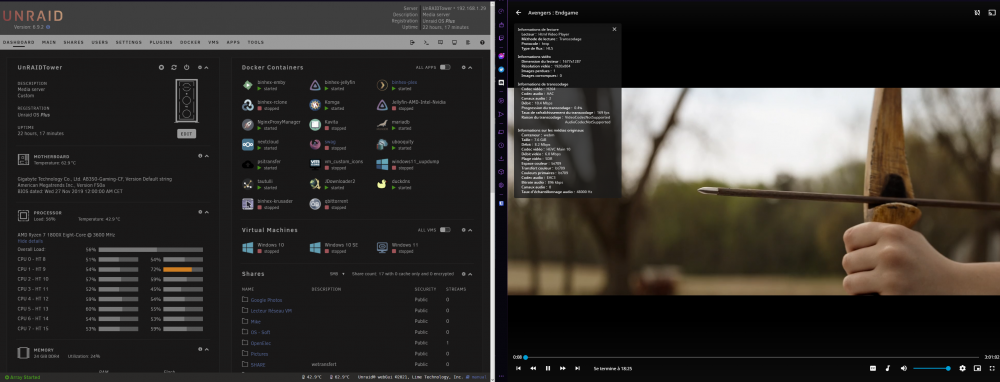The width and height of the screenshot is (1000, 382).
Task: Click the duckdns container icon
Action: (382, 184)
